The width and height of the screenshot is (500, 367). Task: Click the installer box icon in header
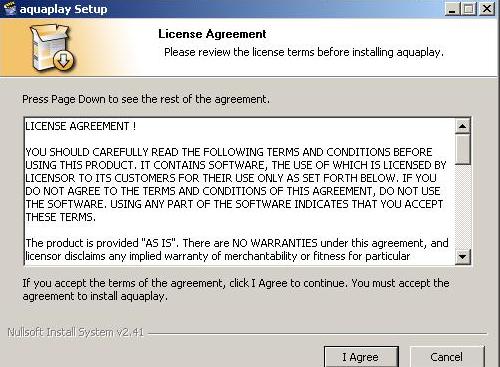[x=52, y=47]
